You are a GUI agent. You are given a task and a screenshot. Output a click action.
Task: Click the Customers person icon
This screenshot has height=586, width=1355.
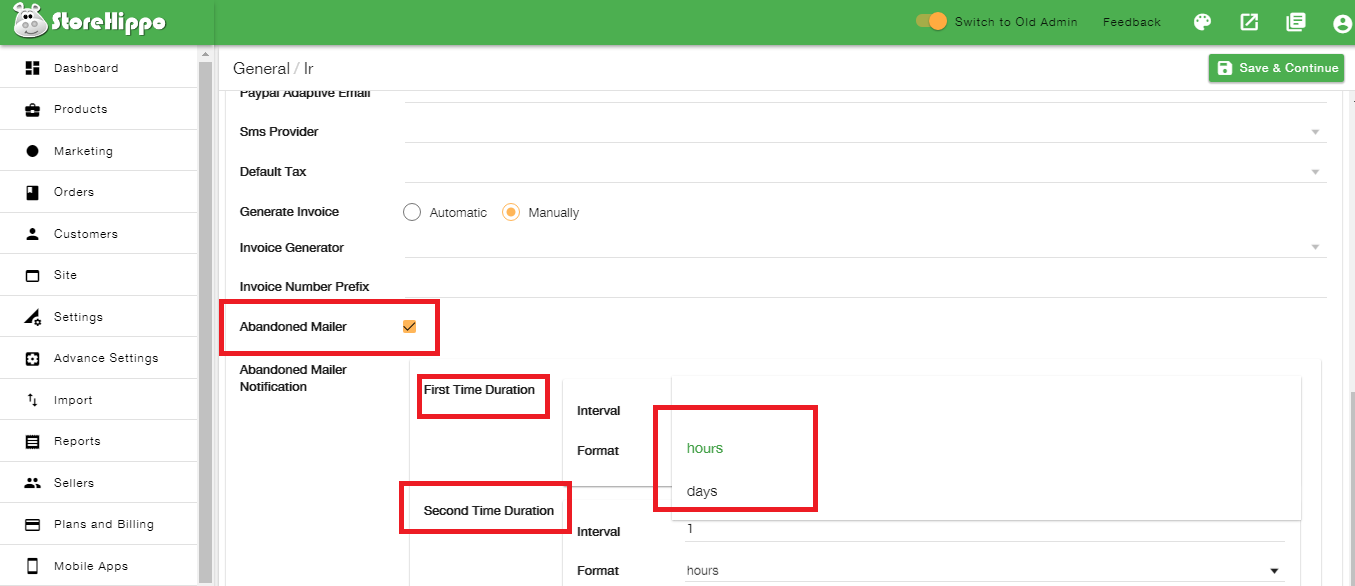[x=32, y=234]
